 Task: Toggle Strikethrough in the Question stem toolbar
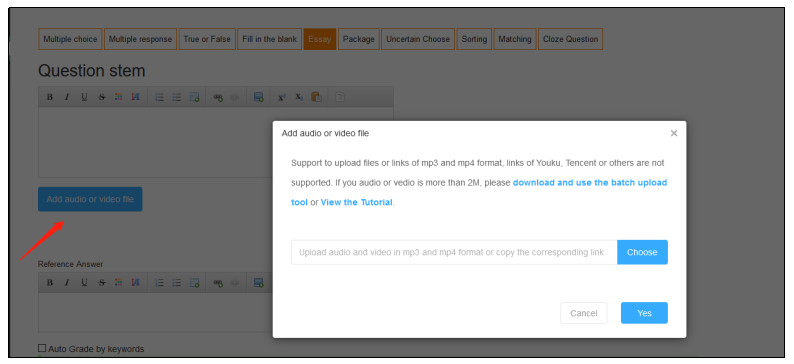click(101, 97)
